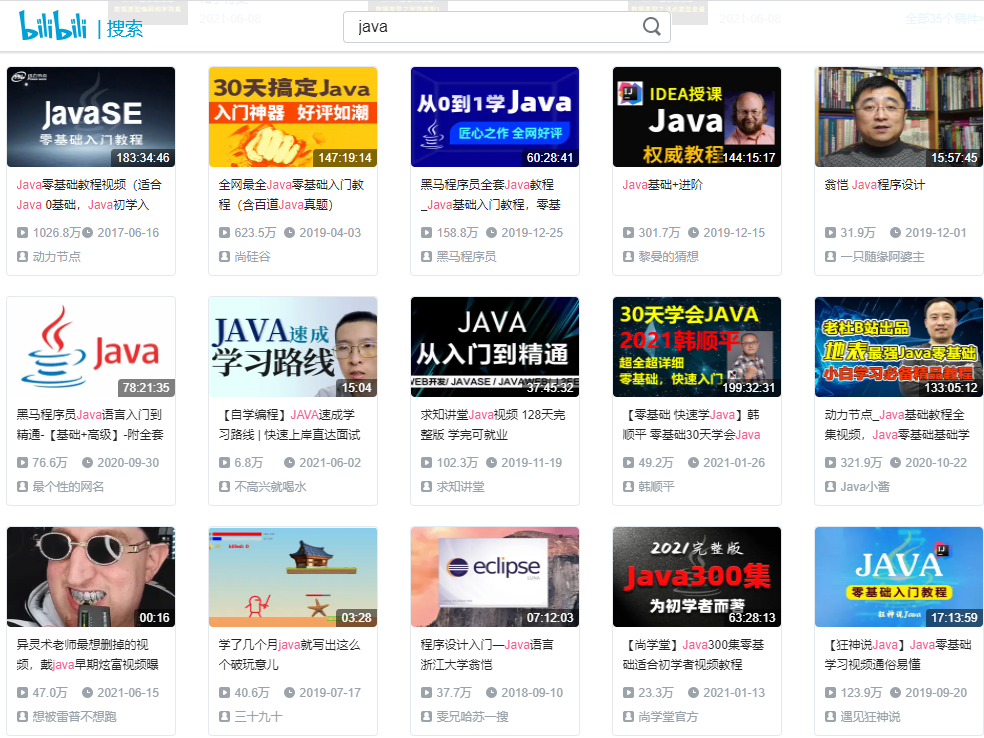Open the title 【自学编程】JAVA速成学习路线
Image resolution: width=984 pixels, height=738 pixels.
point(289,425)
